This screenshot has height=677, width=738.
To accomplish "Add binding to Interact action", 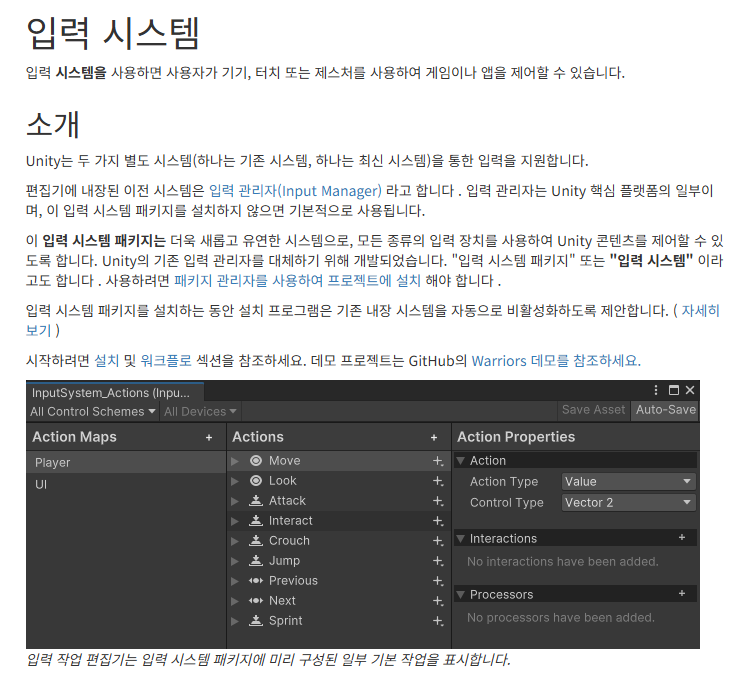I will (x=438, y=521).
